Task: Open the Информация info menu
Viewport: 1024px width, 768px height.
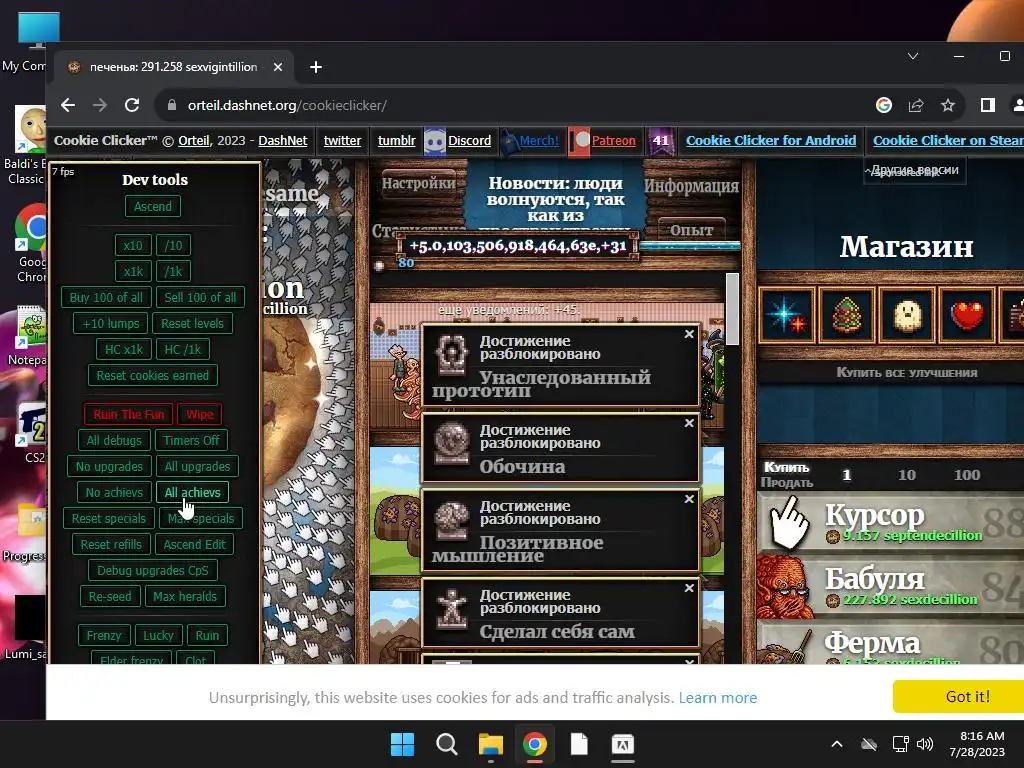Action: [692, 186]
